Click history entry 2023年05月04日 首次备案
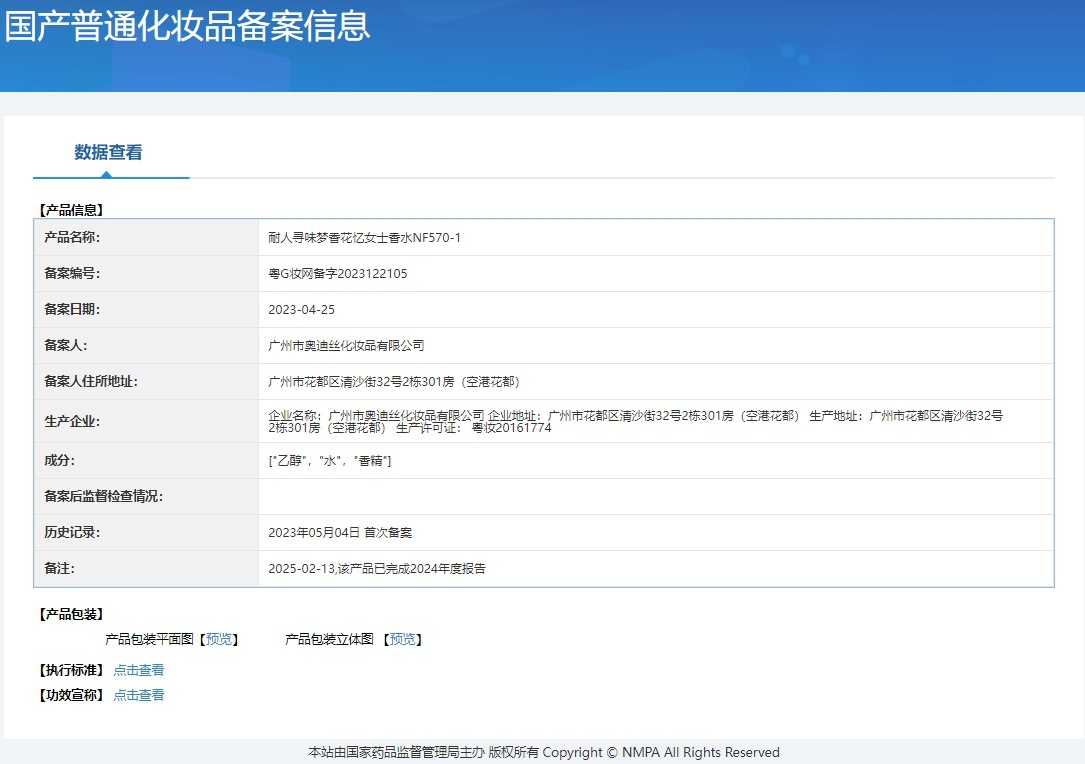1085x764 pixels. click(340, 532)
